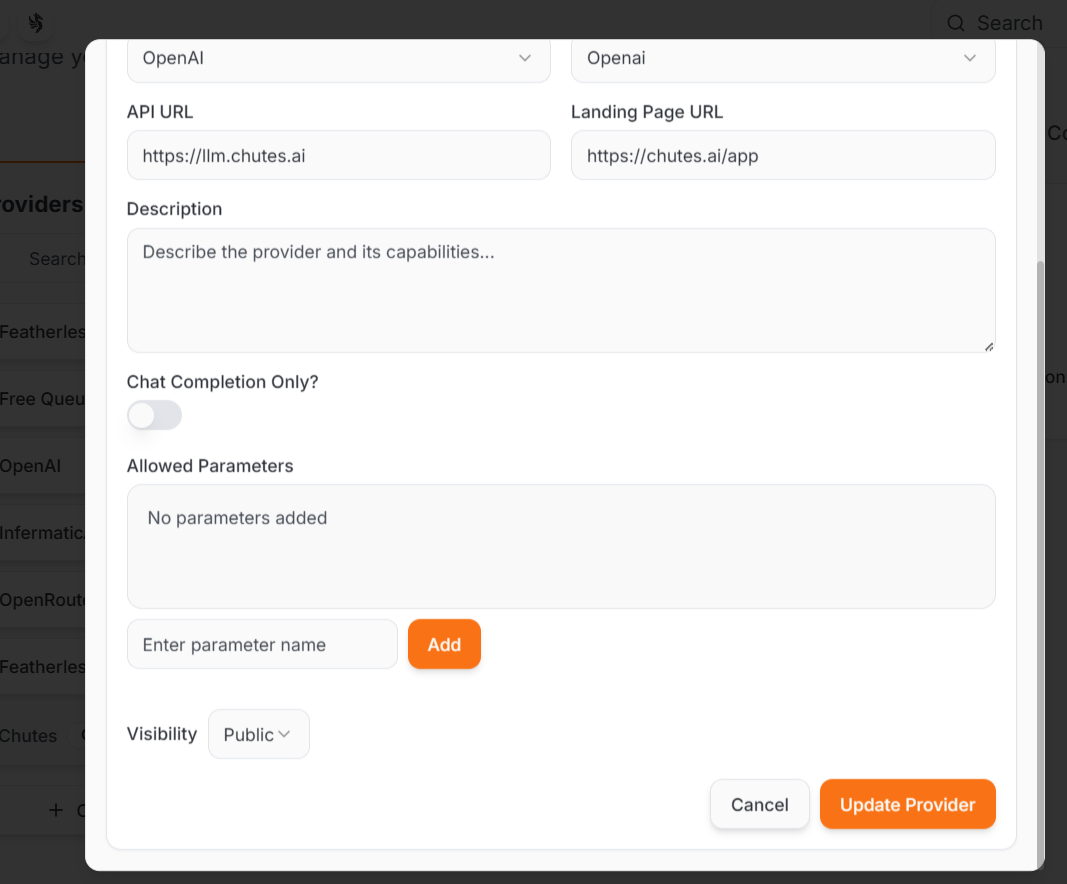Click the Enter parameter name field
1067x884 pixels.
click(x=262, y=644)
